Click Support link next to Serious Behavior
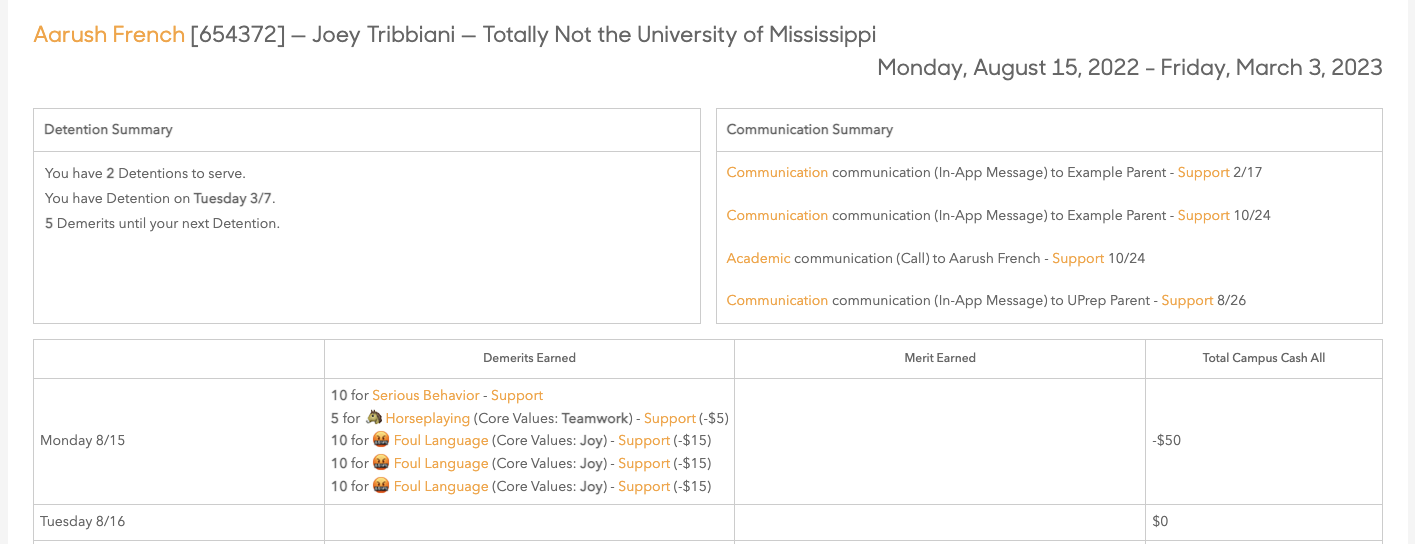Viewport: 1415px width, 544px height. click(516, 395)
